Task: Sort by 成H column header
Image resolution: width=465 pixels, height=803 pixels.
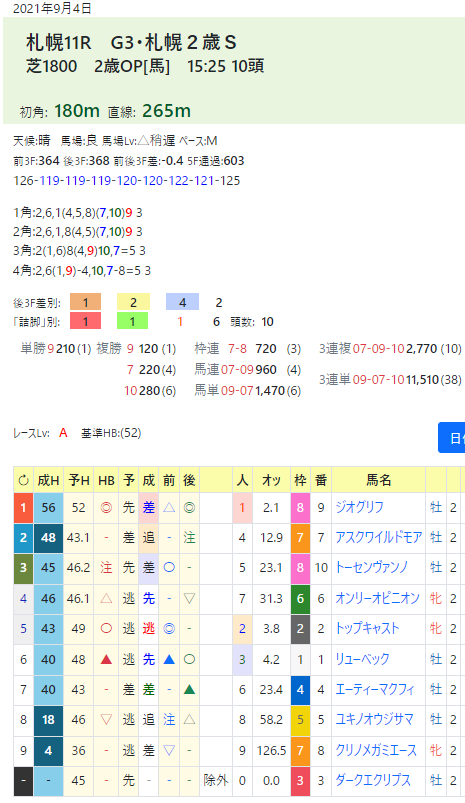Action: [48, 480]
